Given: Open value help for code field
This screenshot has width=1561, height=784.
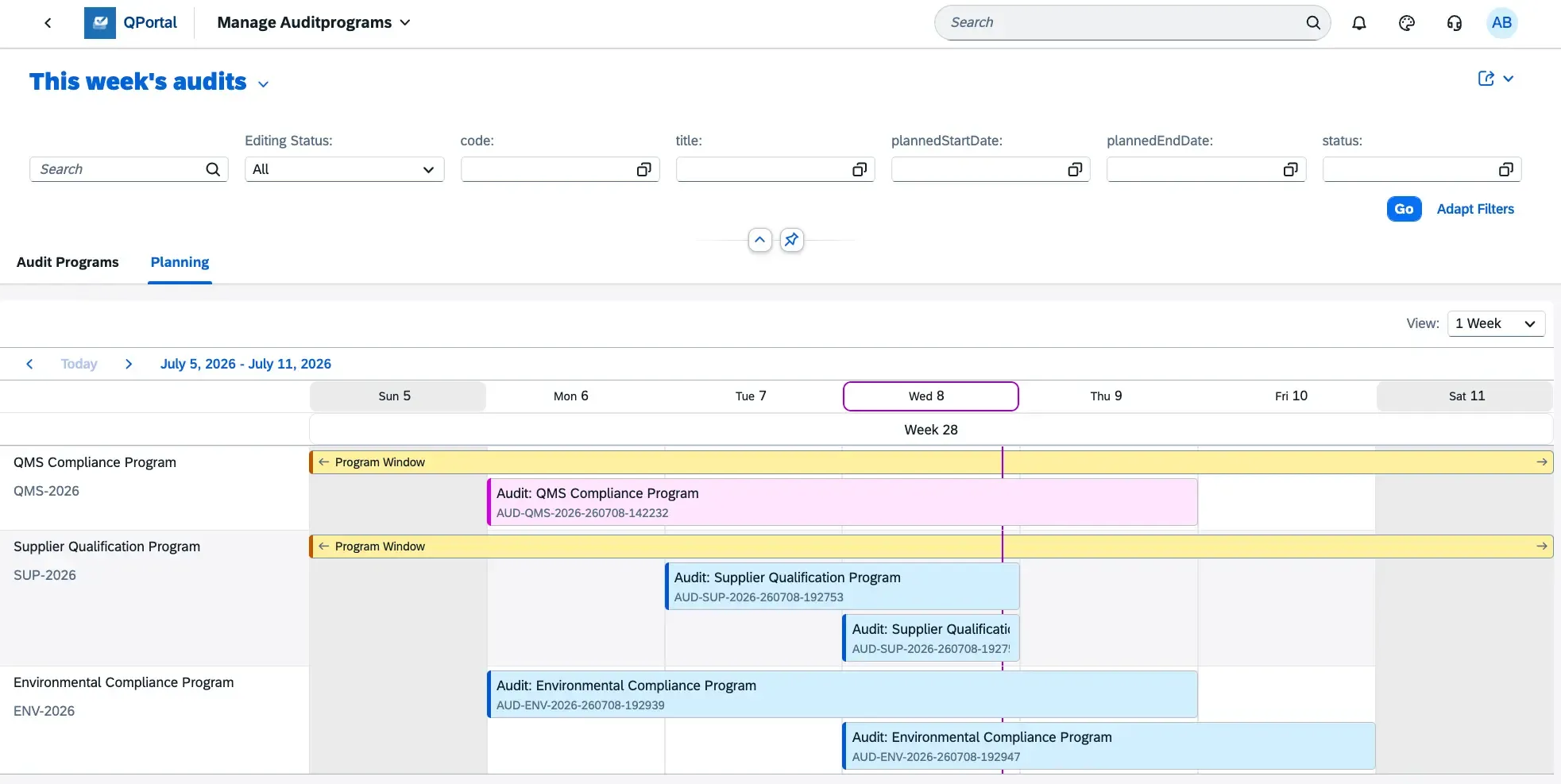Looking at the screenshot, I should pyautogui.click(x=644, y=169).
